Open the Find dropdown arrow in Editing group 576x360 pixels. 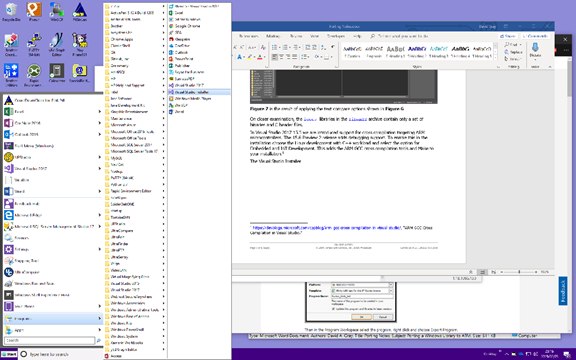[521, 45]
